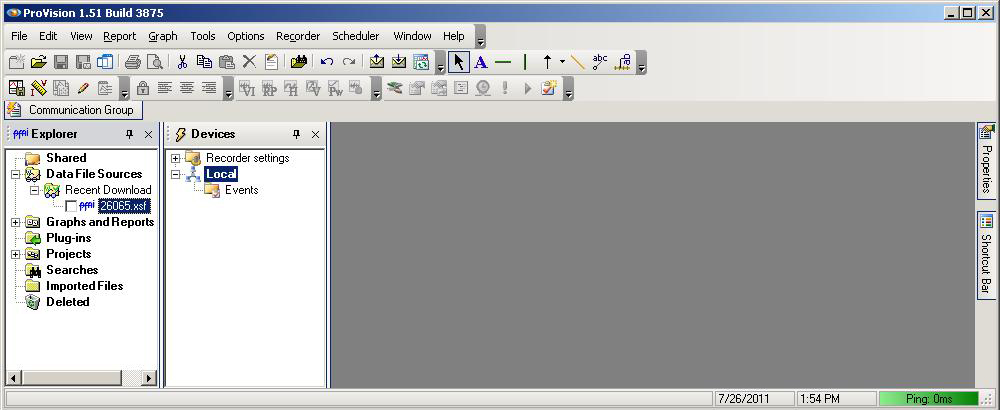The height and width of the screenshot is (410, 1000).
Task: Click the Redo arrow icon
Action: [x=349, y=62]
